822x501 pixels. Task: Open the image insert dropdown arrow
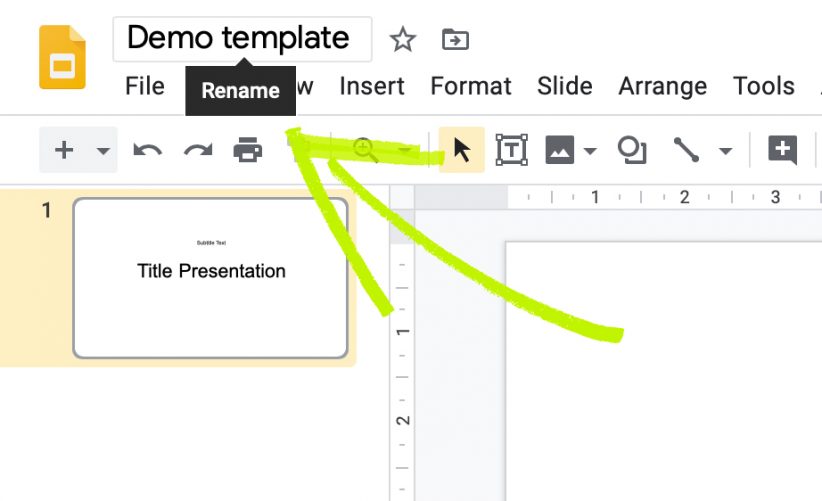click(x=590, y=151)
